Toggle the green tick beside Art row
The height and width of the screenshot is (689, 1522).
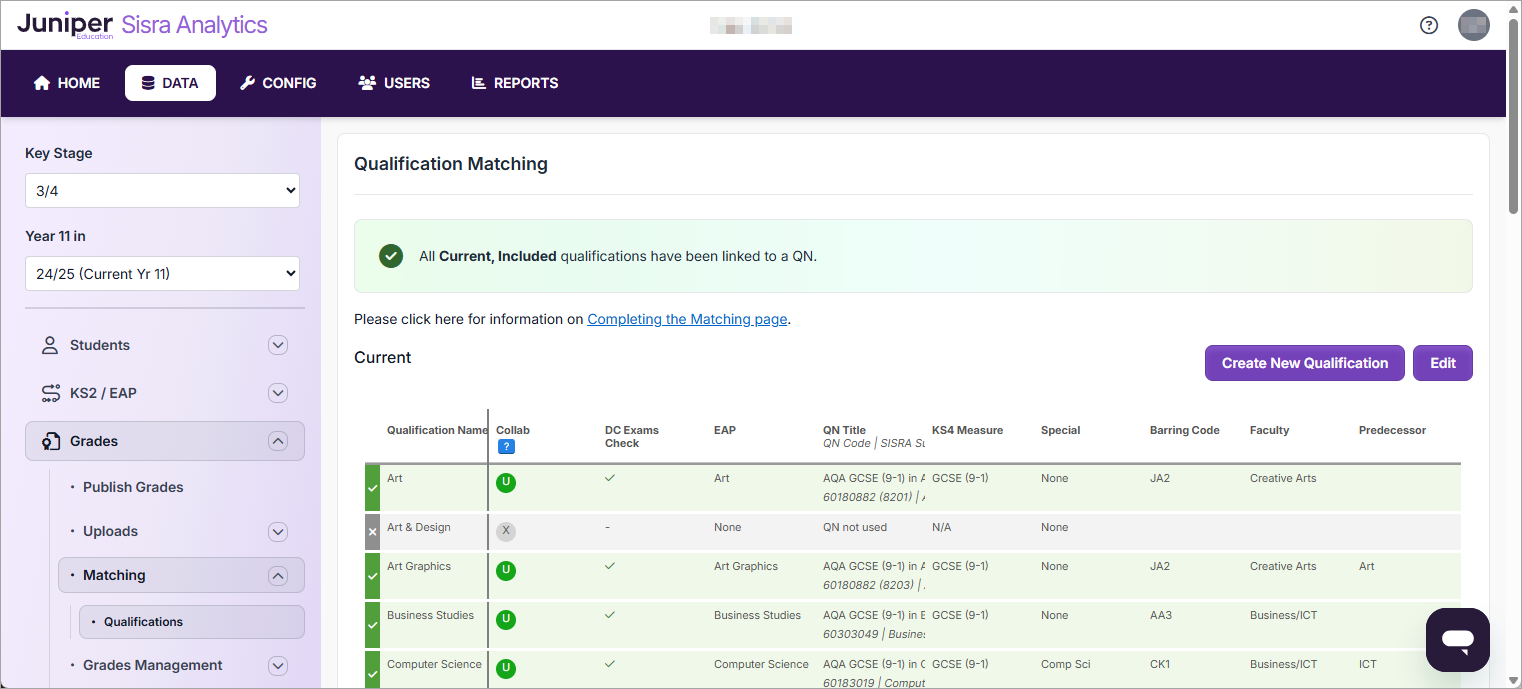[x=373, y=488]
